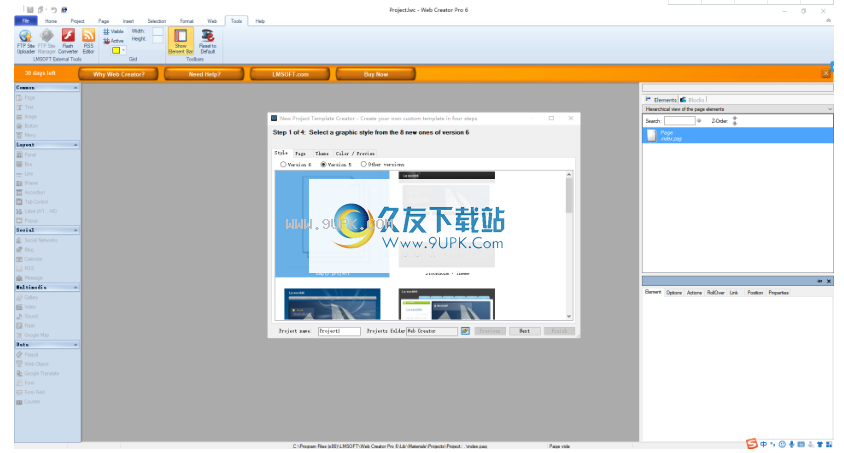Click the copy pages icon in quick access toolbar
The image size is (844, 453).
41,10
